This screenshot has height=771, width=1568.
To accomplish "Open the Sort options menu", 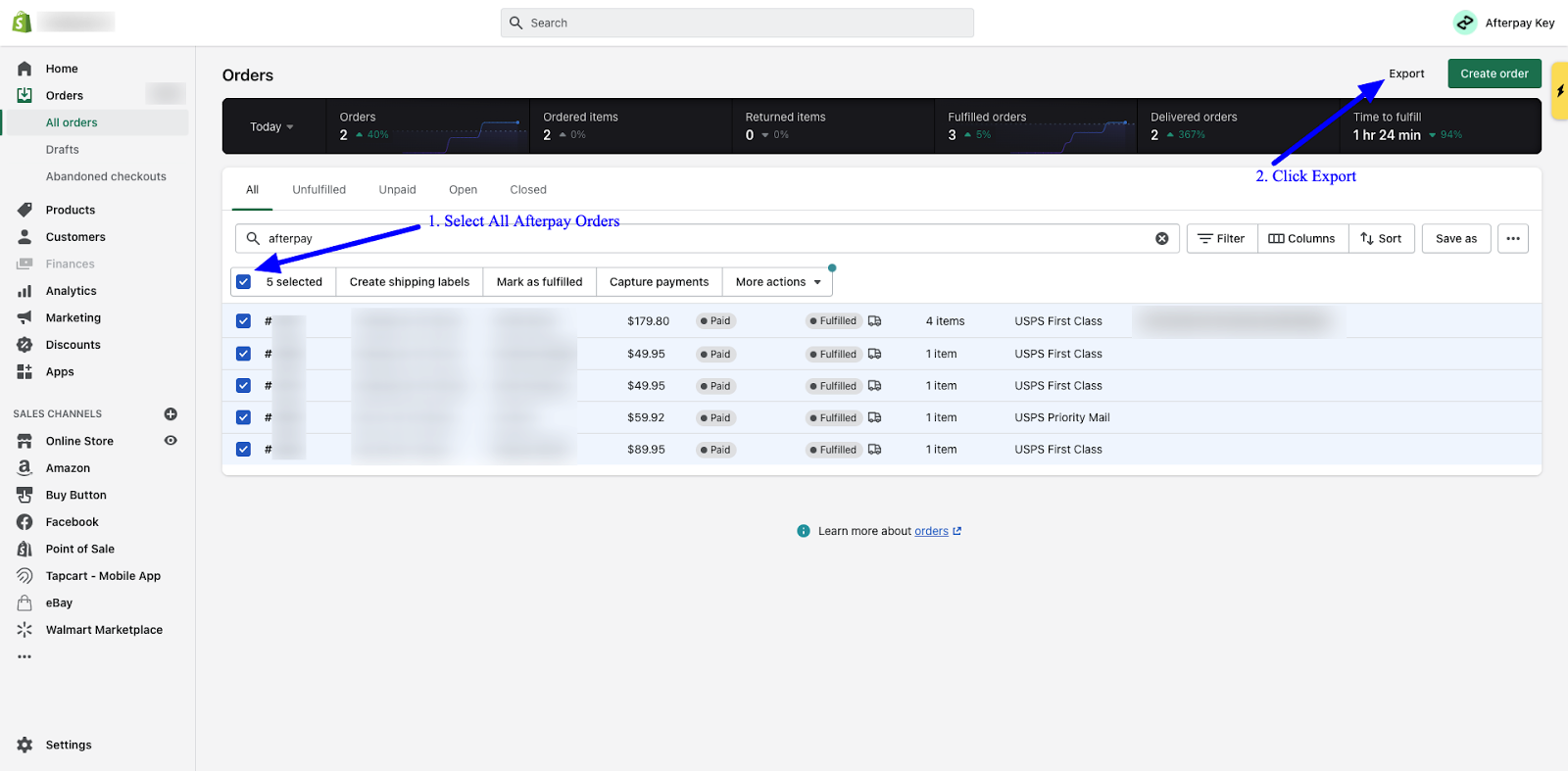I will (x=1381, y=238).
